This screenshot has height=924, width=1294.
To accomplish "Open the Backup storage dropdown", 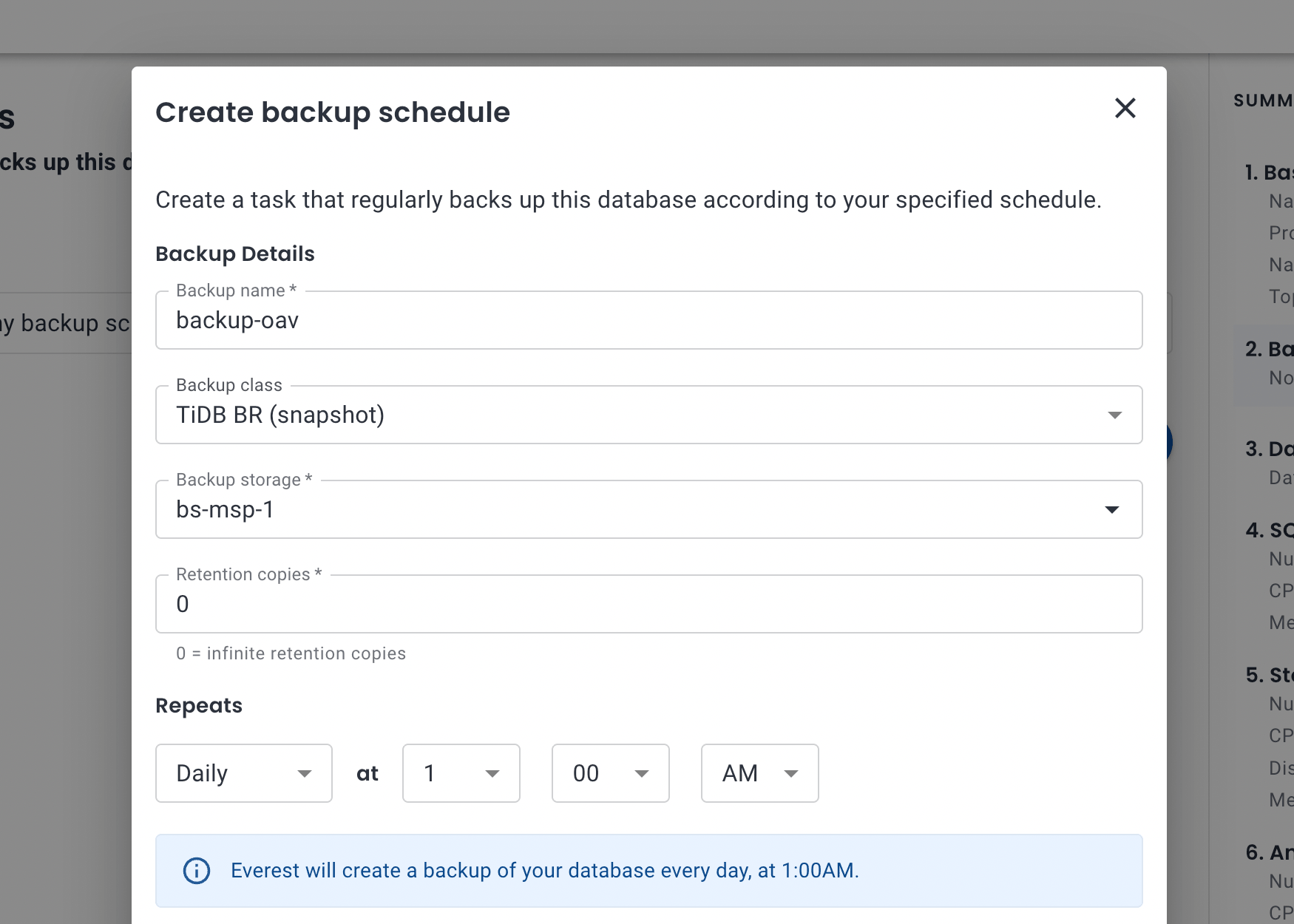I will click(648, 509).
